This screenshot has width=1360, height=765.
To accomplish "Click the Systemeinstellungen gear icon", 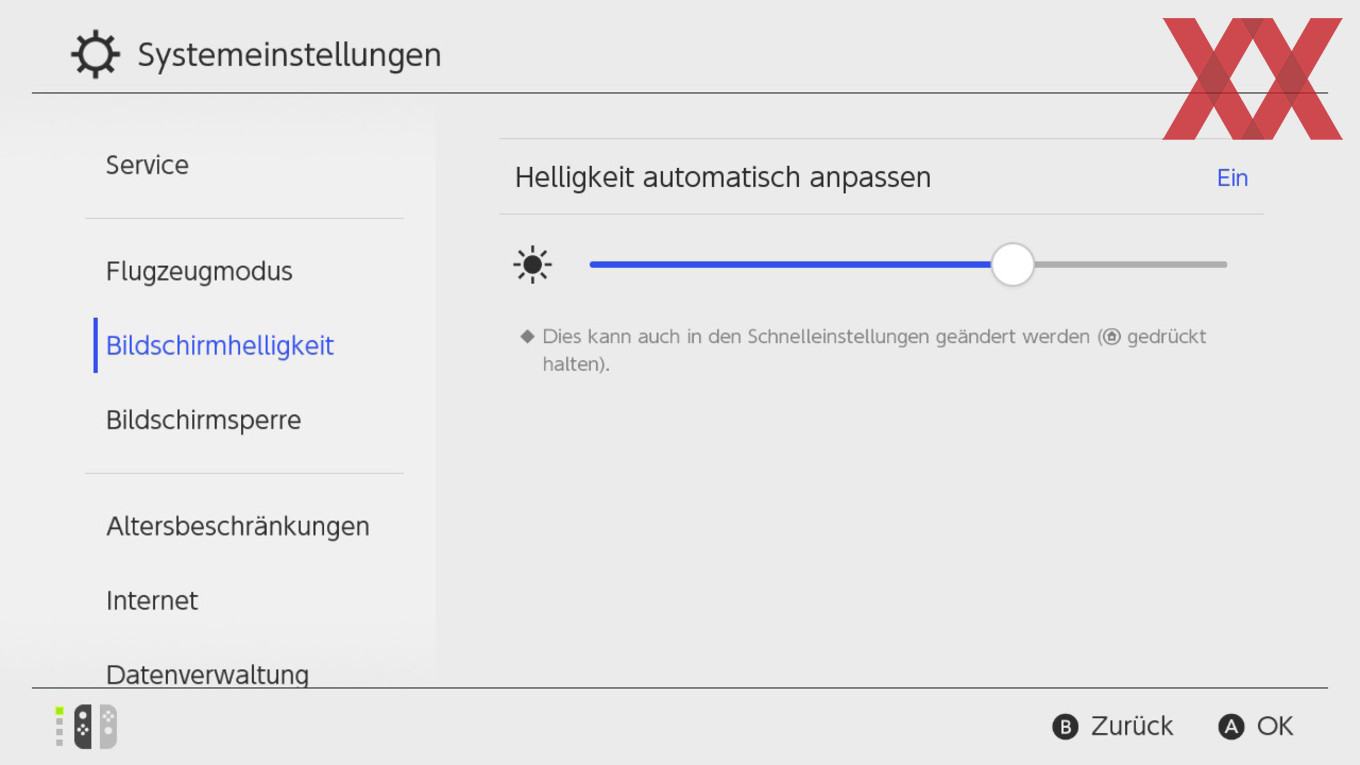I will pos(96,54).
